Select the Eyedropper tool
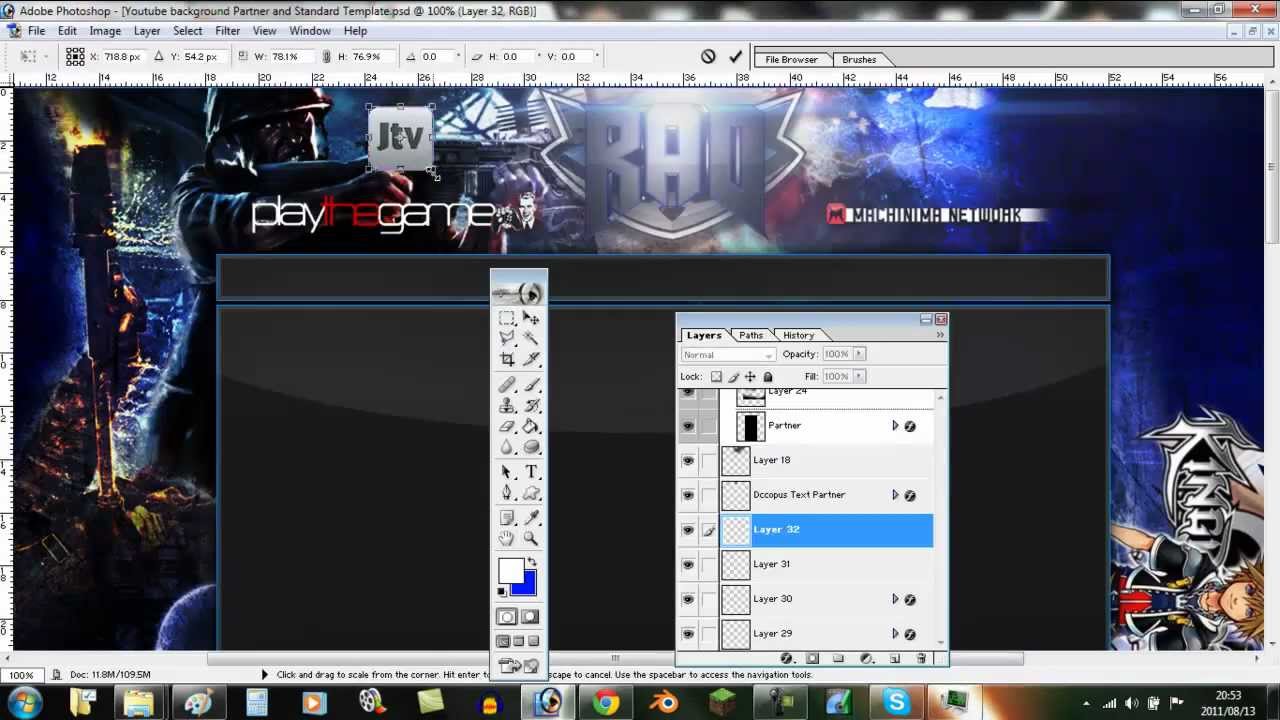This screenshot has width=1280, height=720. [x=531, y=517]
